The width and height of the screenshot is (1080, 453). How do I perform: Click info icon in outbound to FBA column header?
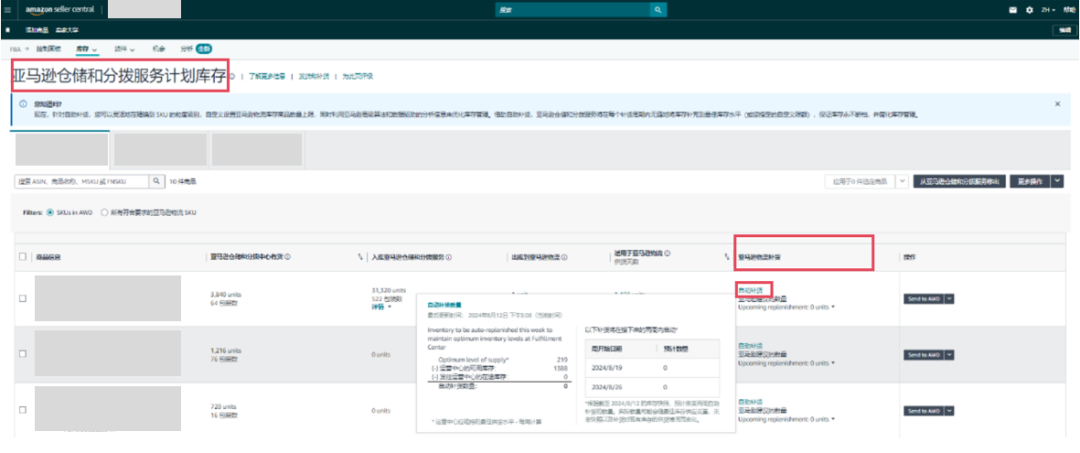[x=564, y=257]
